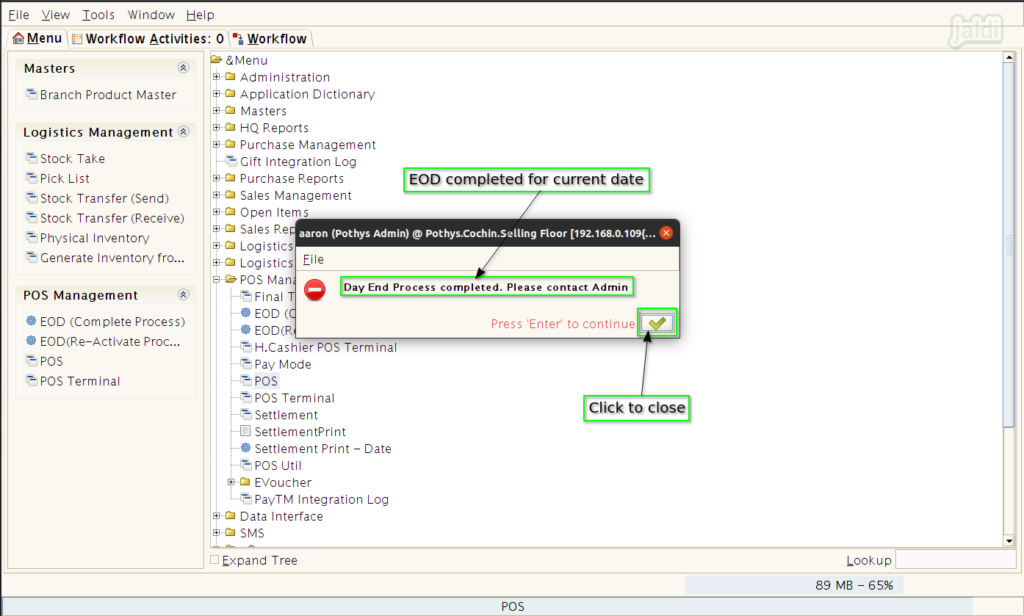
Task: Enable the Expand Tree checkbox
Action: [x=215, y=560]
